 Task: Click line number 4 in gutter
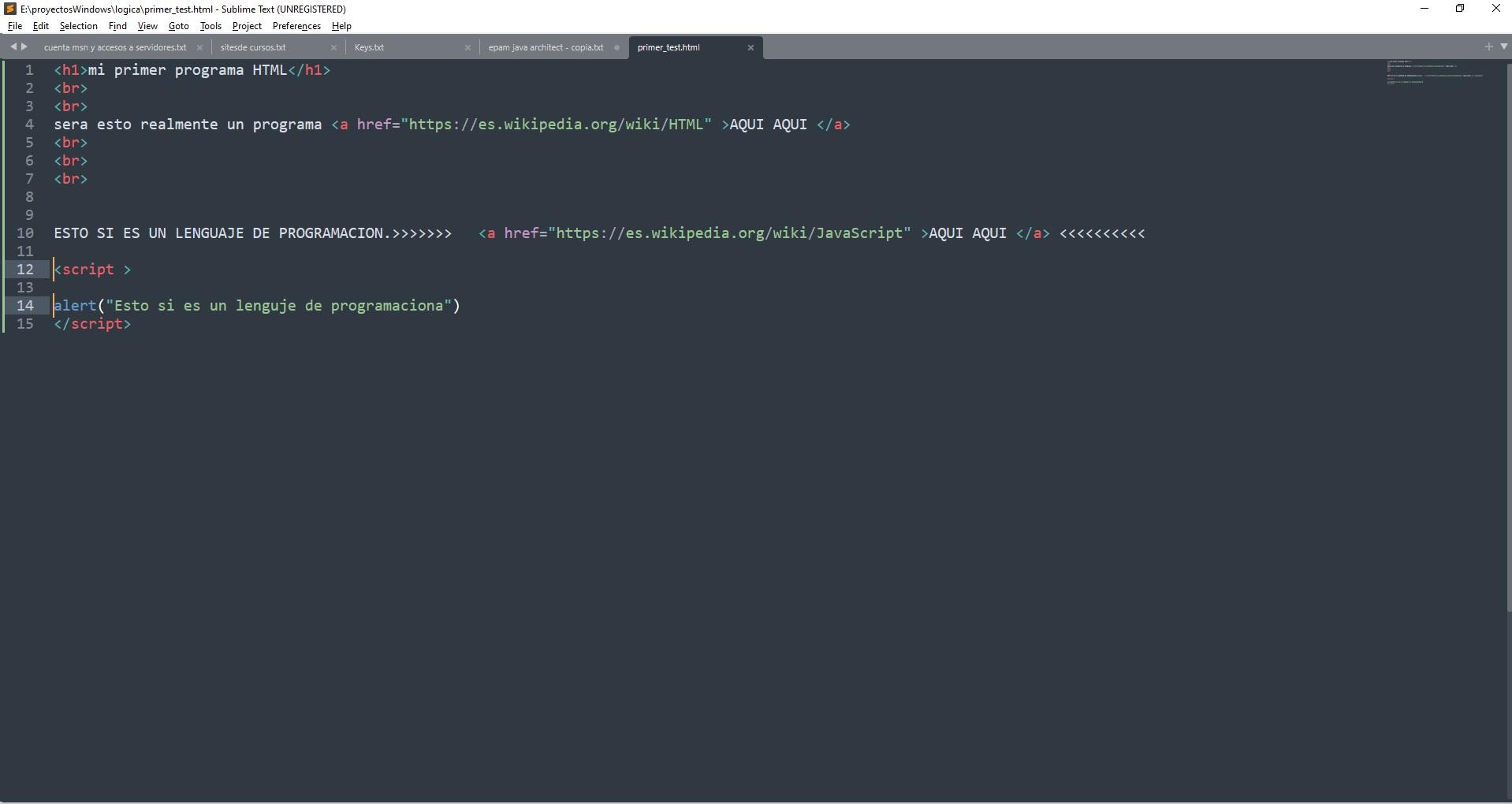(x=29, y=125)
